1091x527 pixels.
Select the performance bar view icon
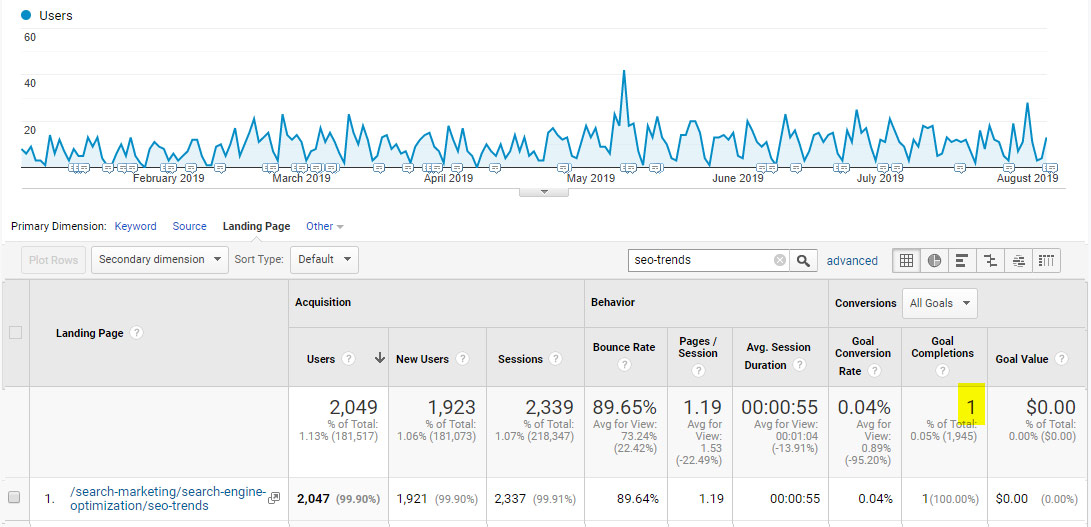(x=962, y=260)
